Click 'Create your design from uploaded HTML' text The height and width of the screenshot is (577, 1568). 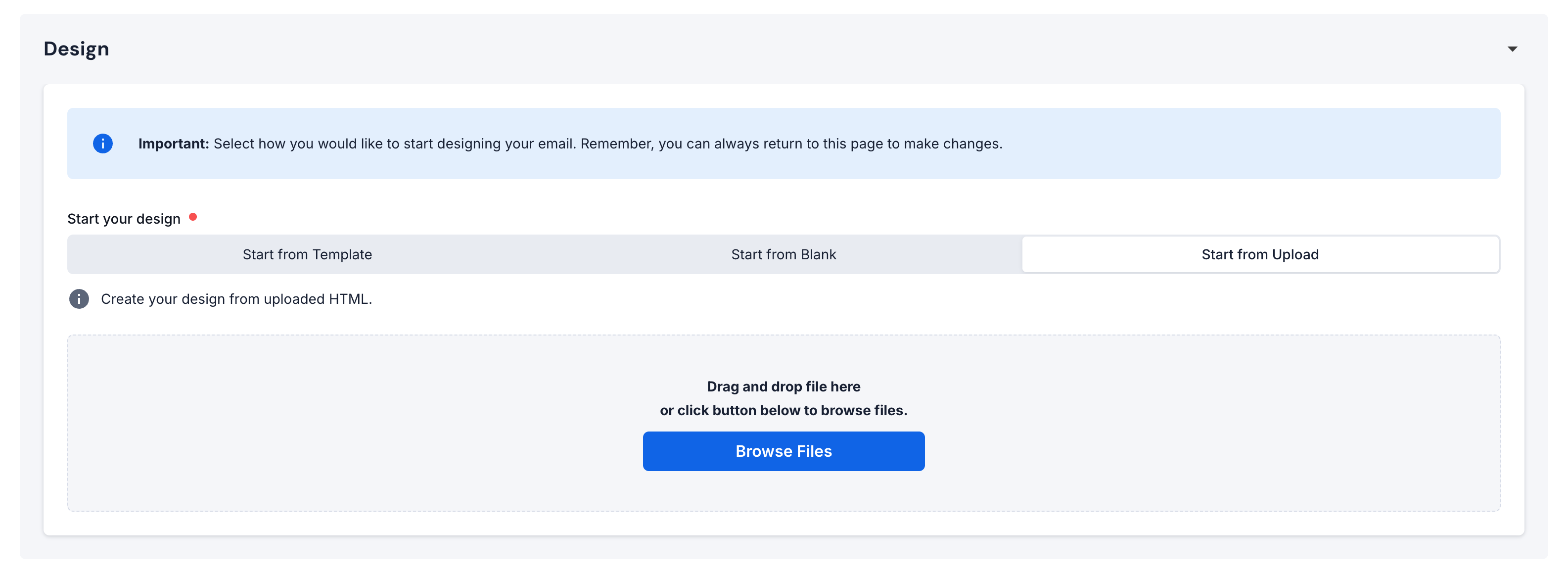point(236,299)
